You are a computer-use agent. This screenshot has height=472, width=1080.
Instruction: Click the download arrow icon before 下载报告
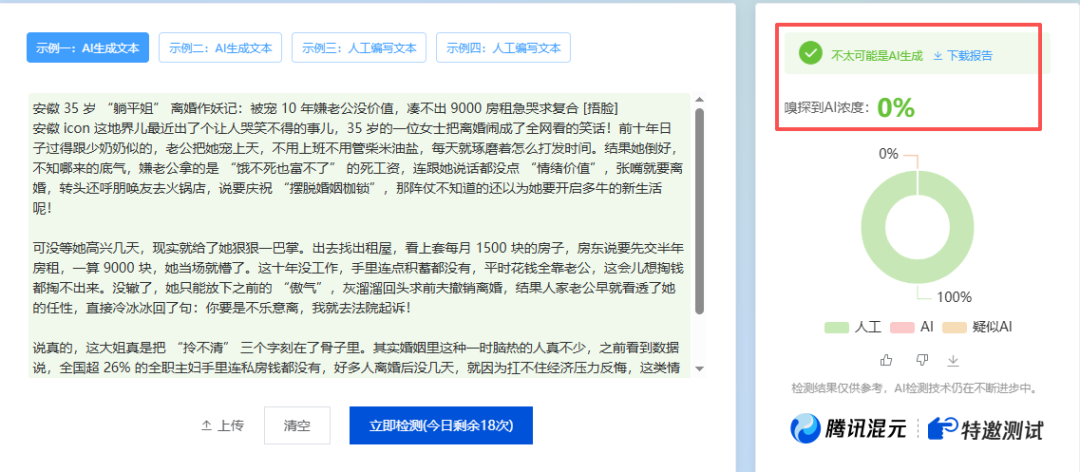tap(937, 56)
